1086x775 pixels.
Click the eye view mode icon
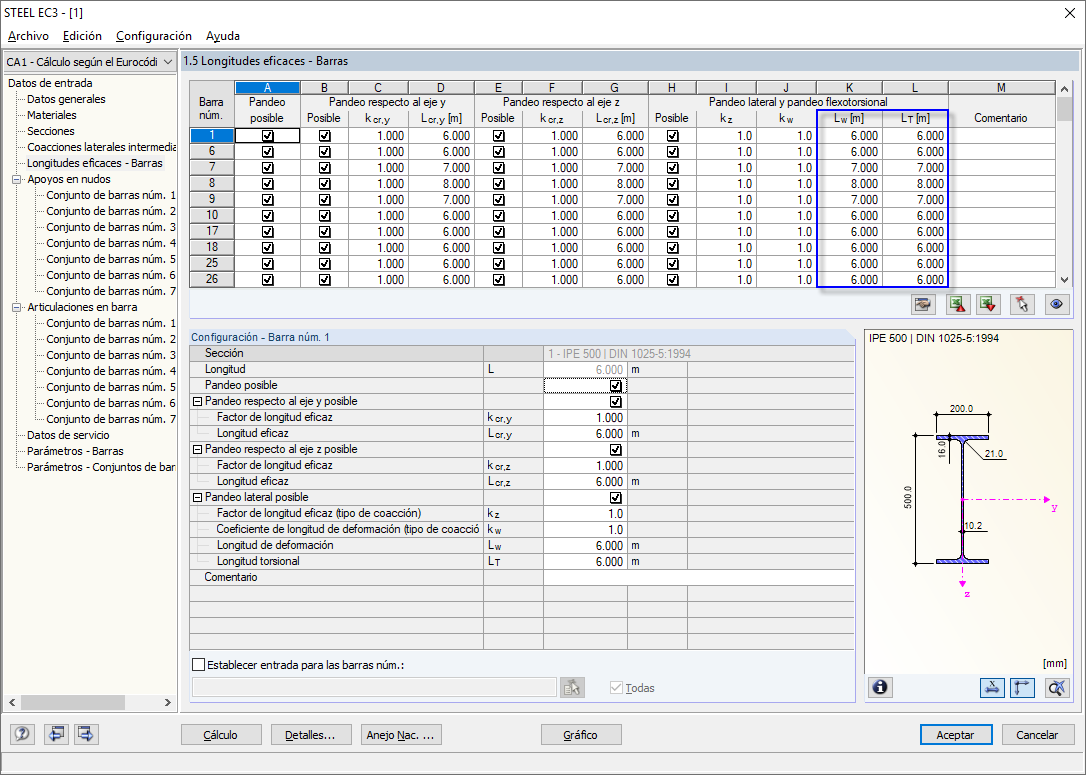pyautogui.click(x=1056, y=304)
